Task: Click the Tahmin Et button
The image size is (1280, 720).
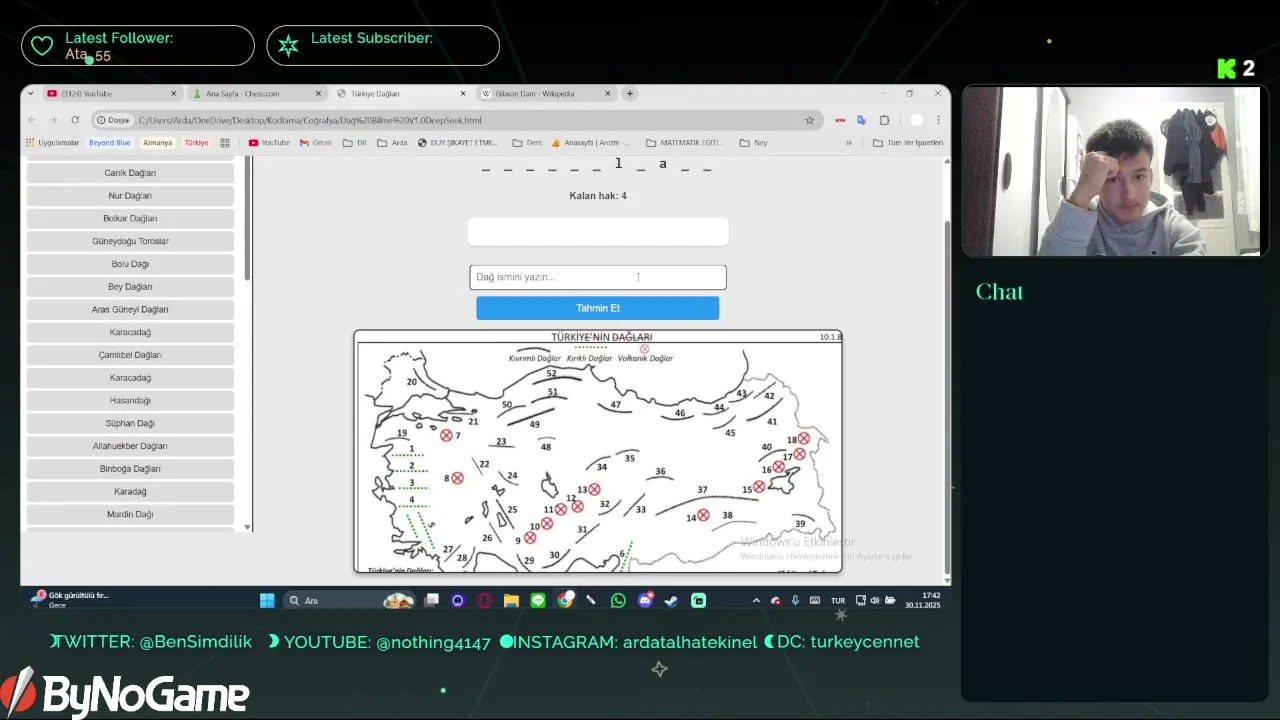Action: (597, 308)
